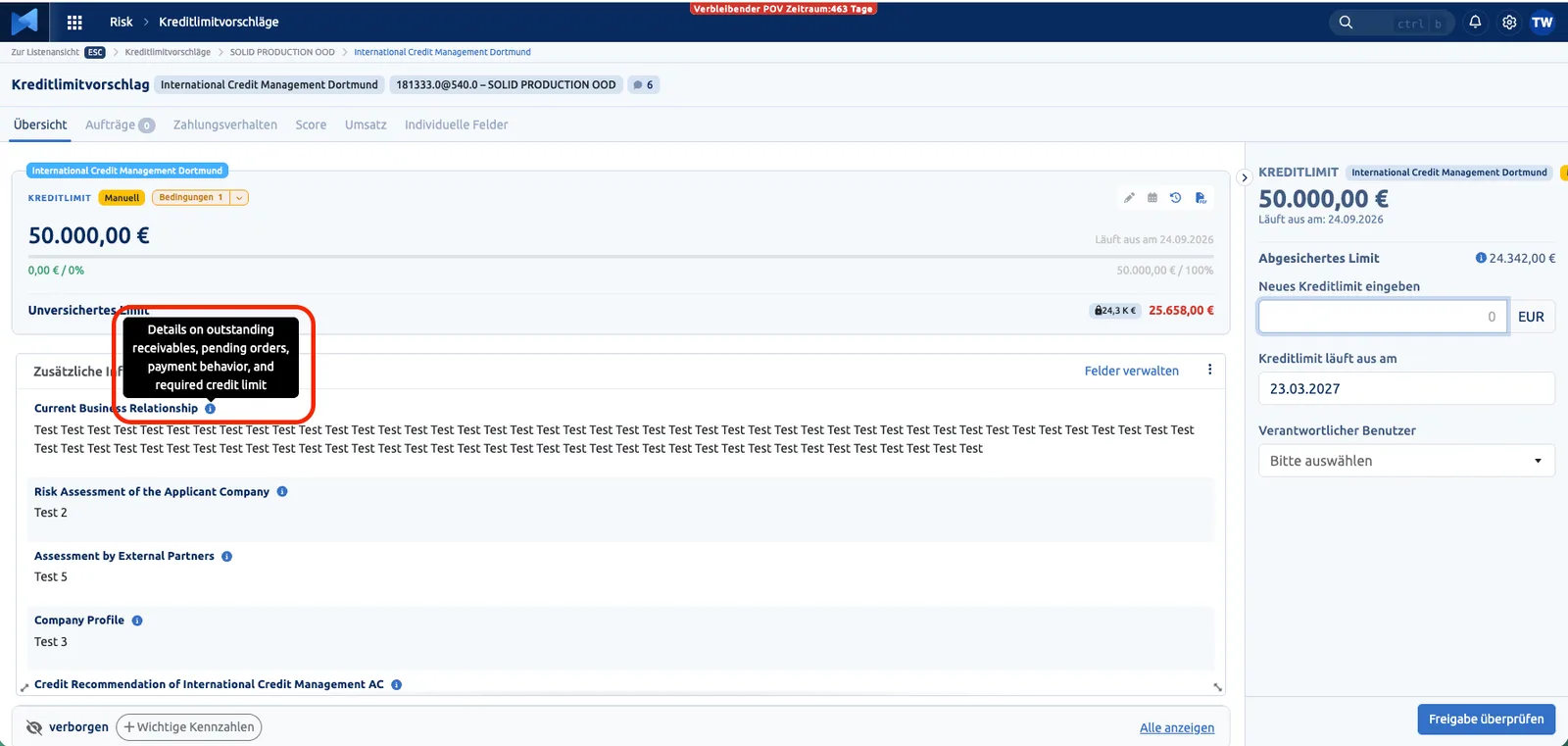
Task: Open notifications bell
Action: point(1475,22)
